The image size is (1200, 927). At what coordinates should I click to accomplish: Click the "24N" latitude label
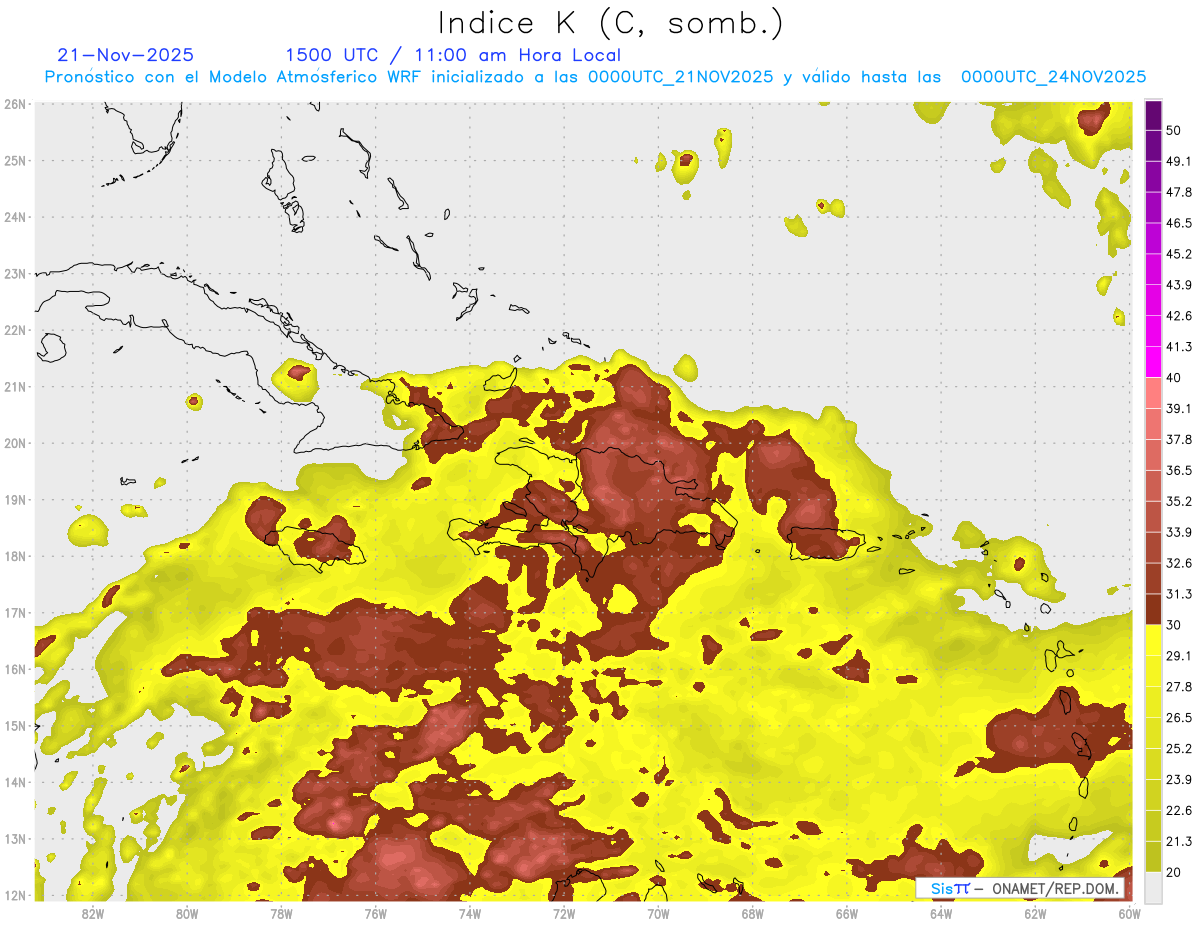(17, 217)
